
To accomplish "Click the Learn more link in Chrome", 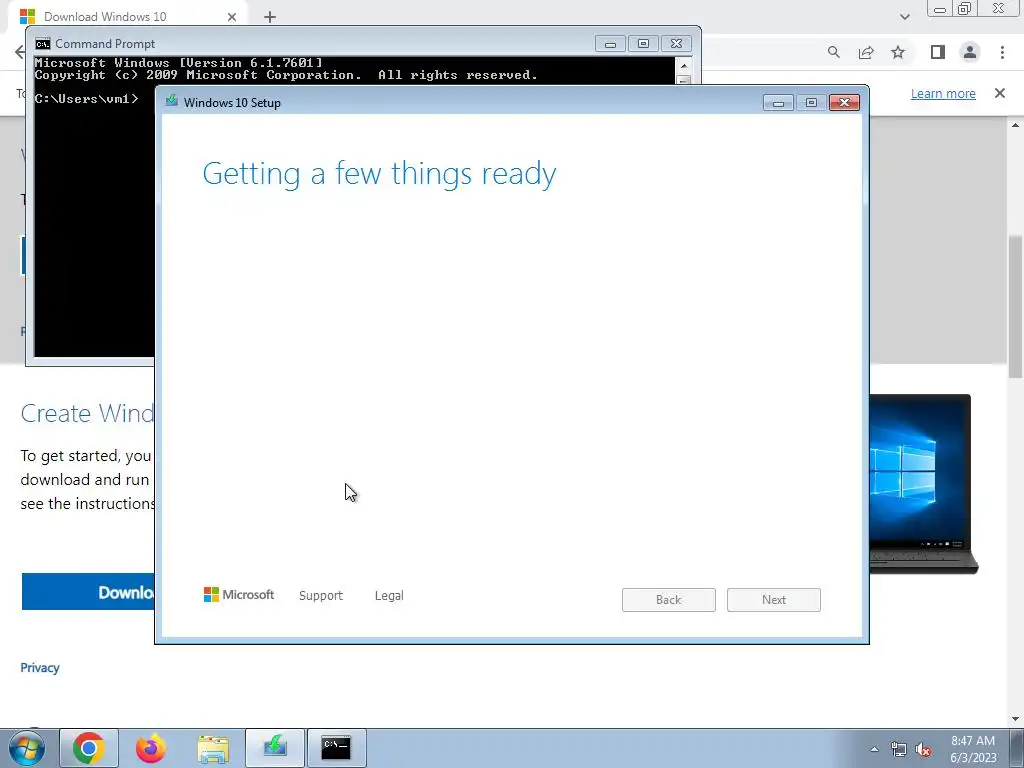I will [x=943, y=93].
